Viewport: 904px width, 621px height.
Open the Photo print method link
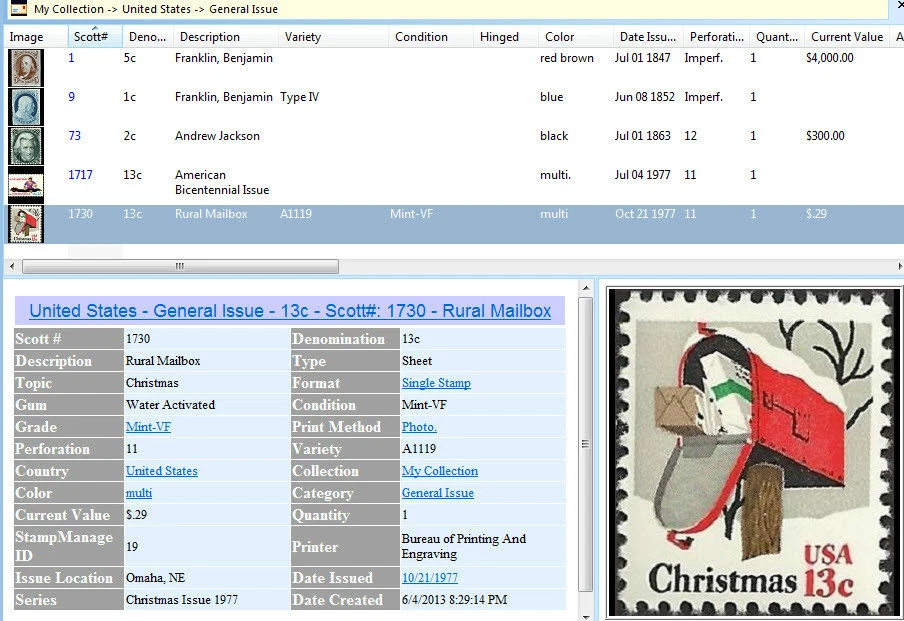(418, 427)
